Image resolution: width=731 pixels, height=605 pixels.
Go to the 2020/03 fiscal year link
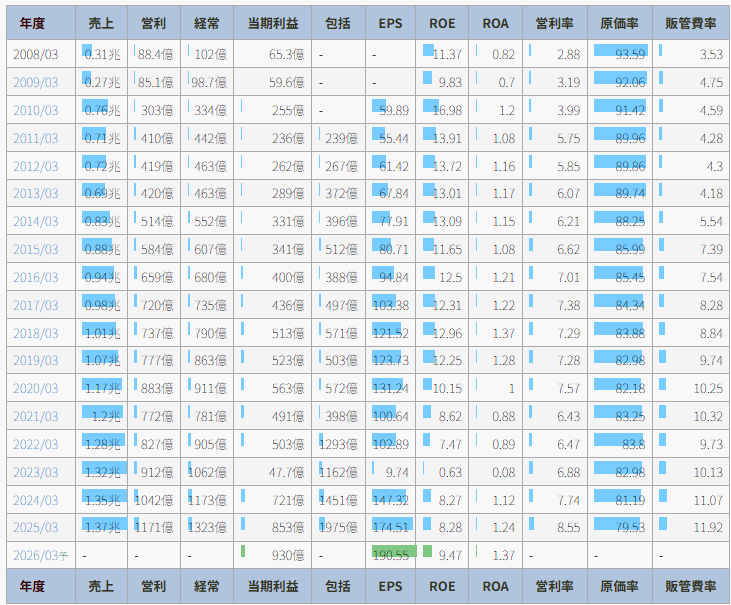[36, 388]
